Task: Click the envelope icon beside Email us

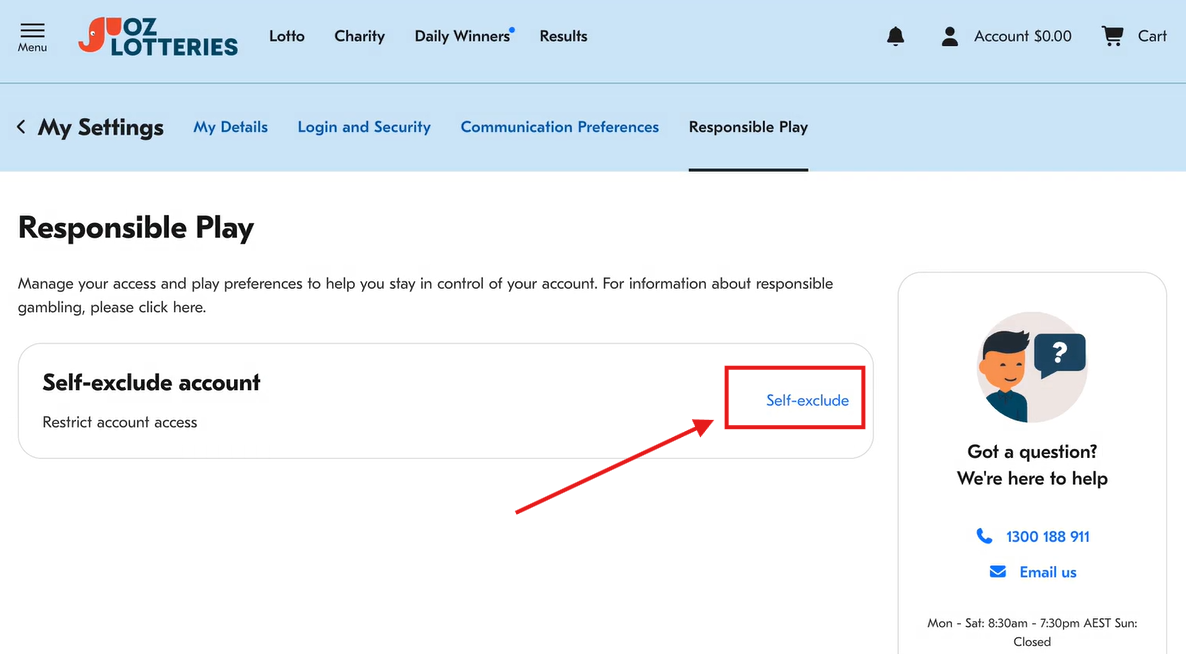Action: [x=998, y=572]
